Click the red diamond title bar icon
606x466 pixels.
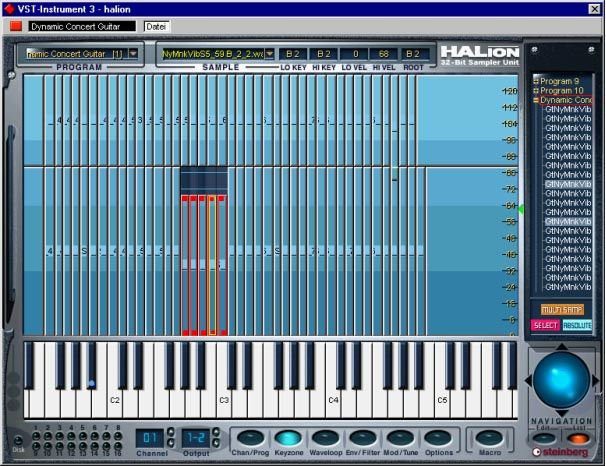pos(9,9)
